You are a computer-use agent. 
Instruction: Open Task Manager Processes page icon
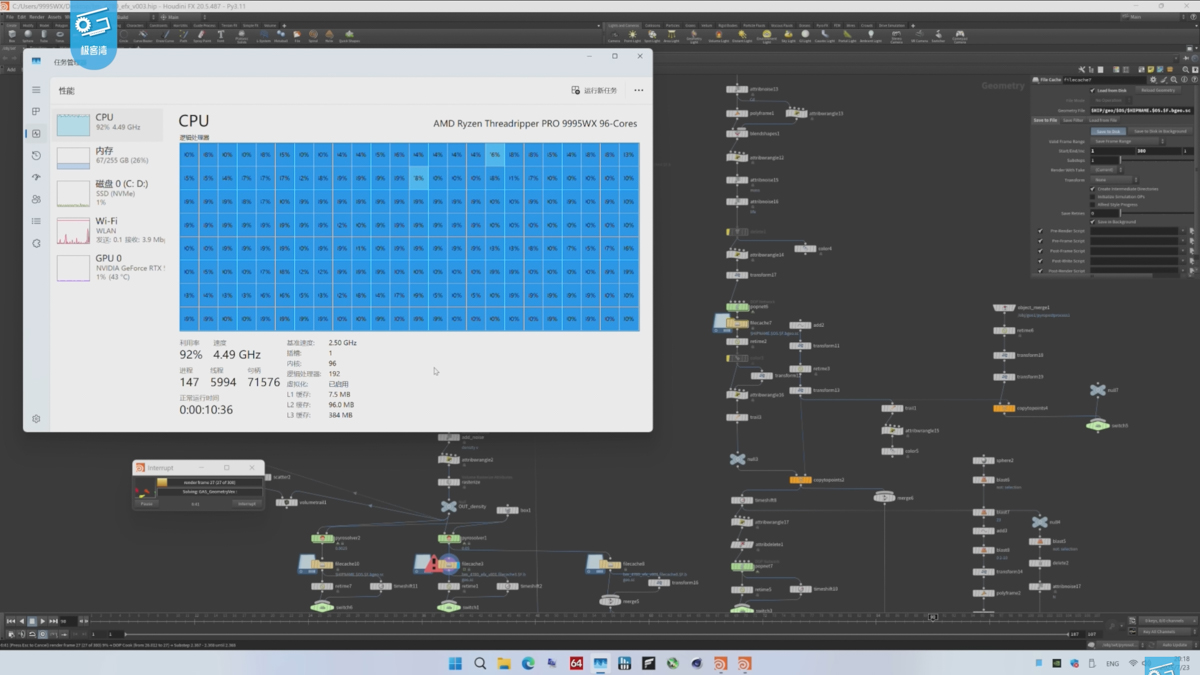(36, 112)
